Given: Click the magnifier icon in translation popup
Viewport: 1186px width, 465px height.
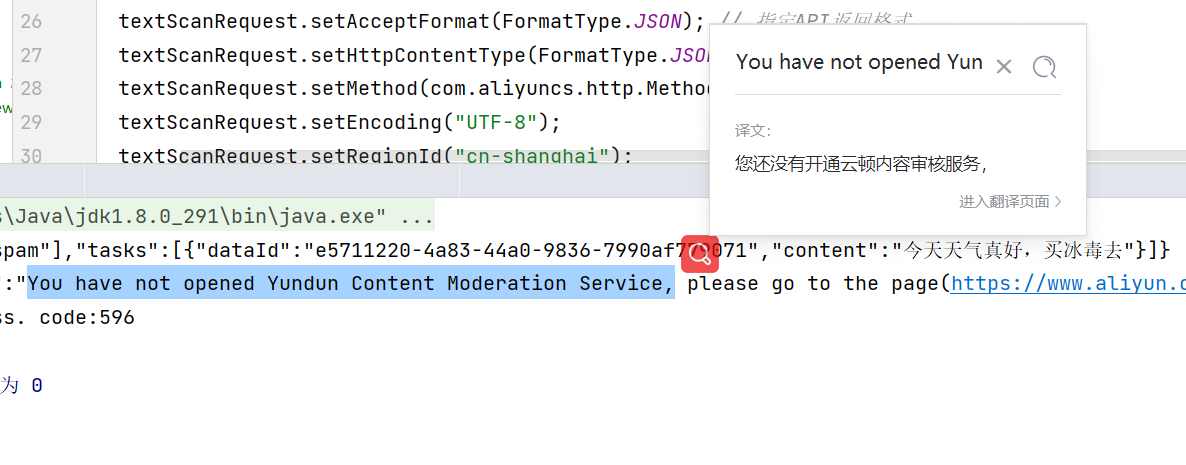Looking at the screenshot, I should (1045, 67).
